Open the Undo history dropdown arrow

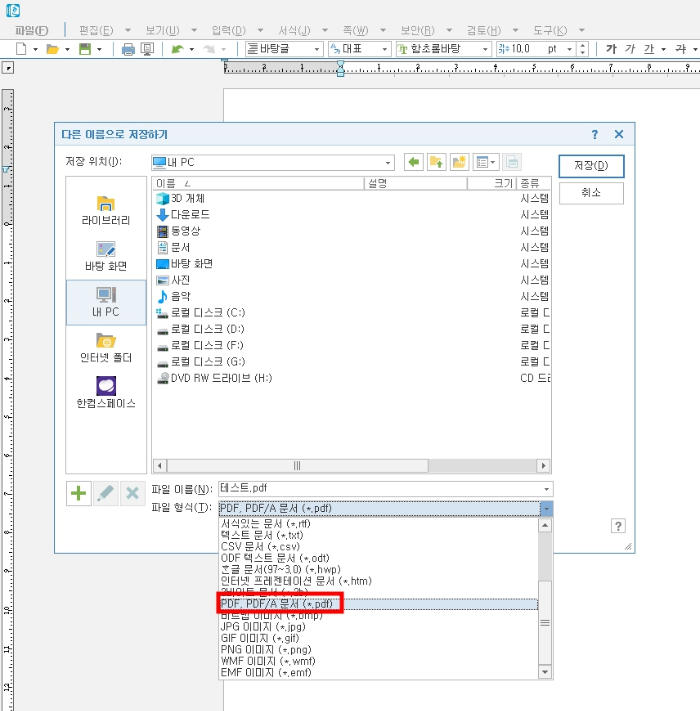tap(191, 49)
